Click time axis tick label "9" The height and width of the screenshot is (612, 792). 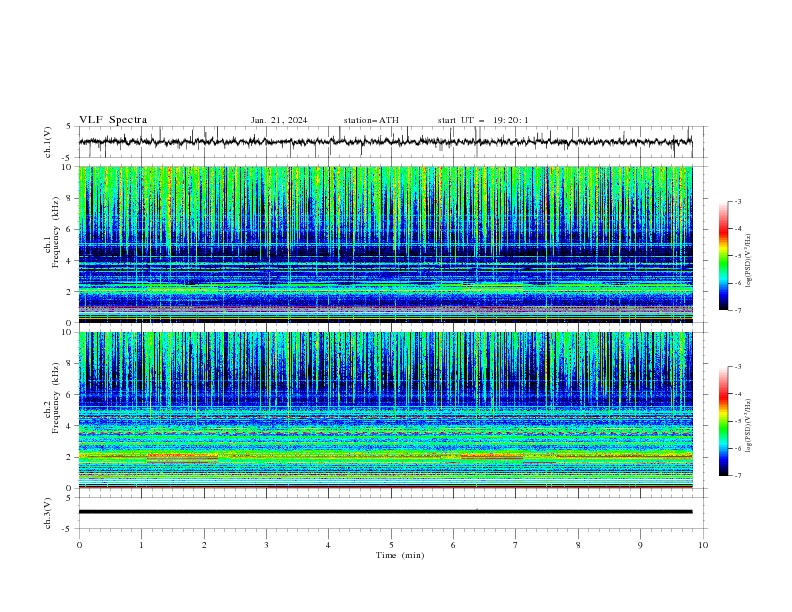coord(640,545)
